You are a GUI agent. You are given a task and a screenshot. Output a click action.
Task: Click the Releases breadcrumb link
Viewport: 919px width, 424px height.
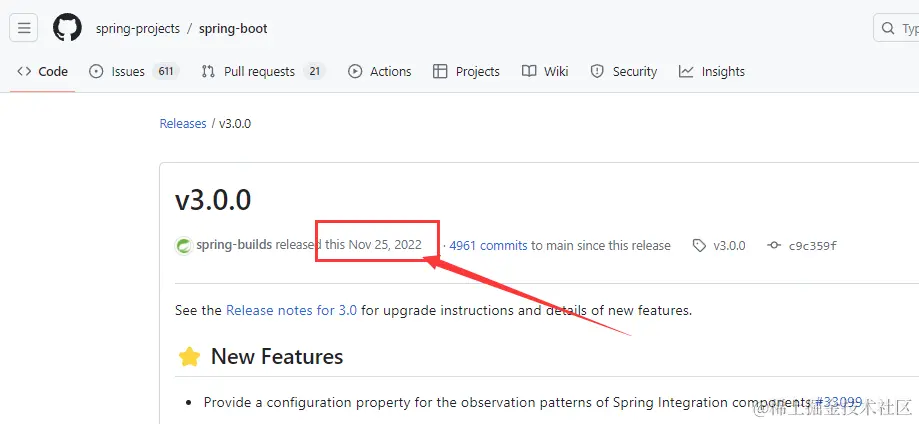pos(183,124)
